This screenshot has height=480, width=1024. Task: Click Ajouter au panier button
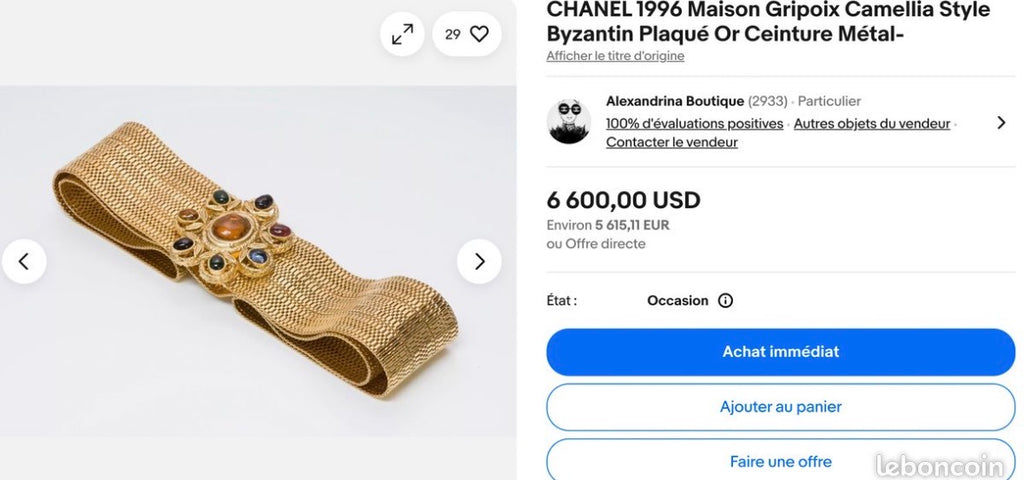[x=780, y=407]
